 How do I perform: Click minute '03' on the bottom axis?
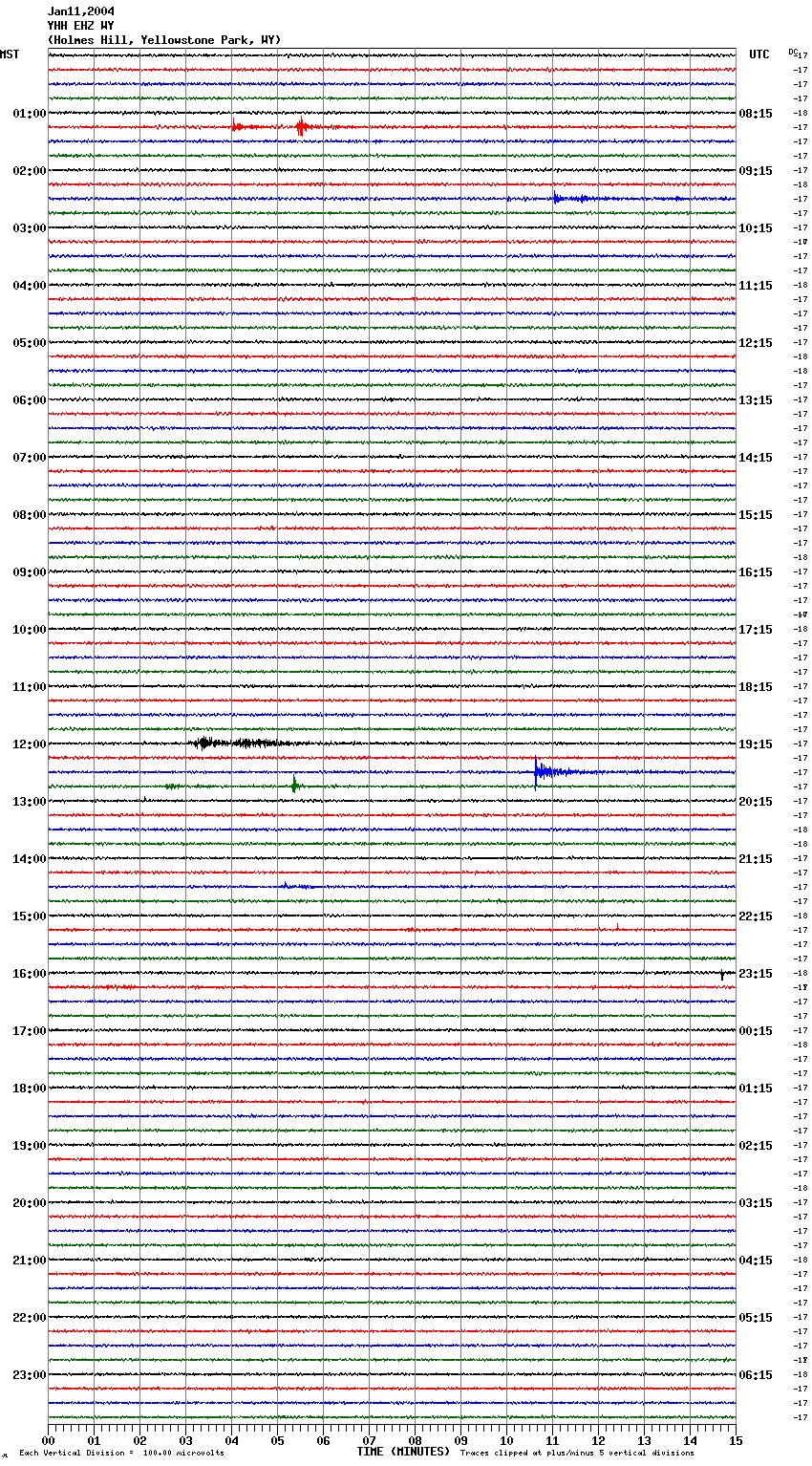tap(185, 1440)
